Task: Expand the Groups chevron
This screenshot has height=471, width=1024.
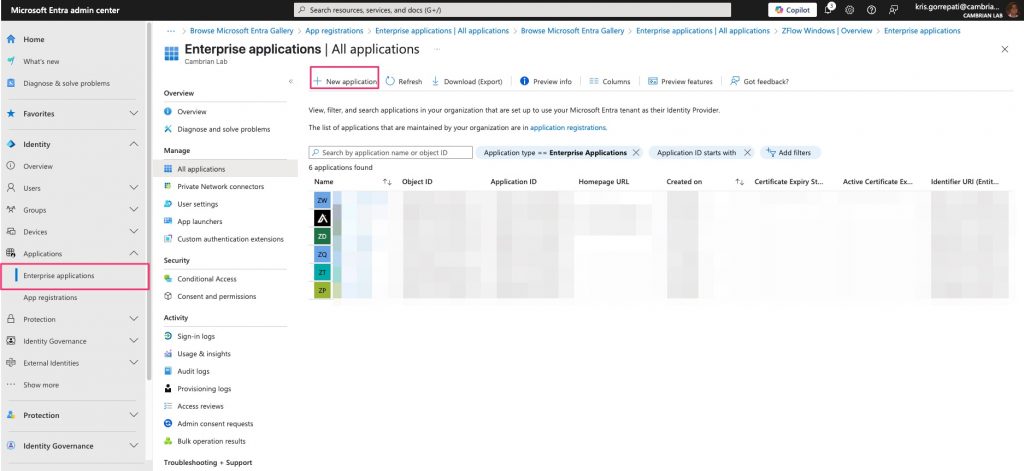Action: point(134,210)
